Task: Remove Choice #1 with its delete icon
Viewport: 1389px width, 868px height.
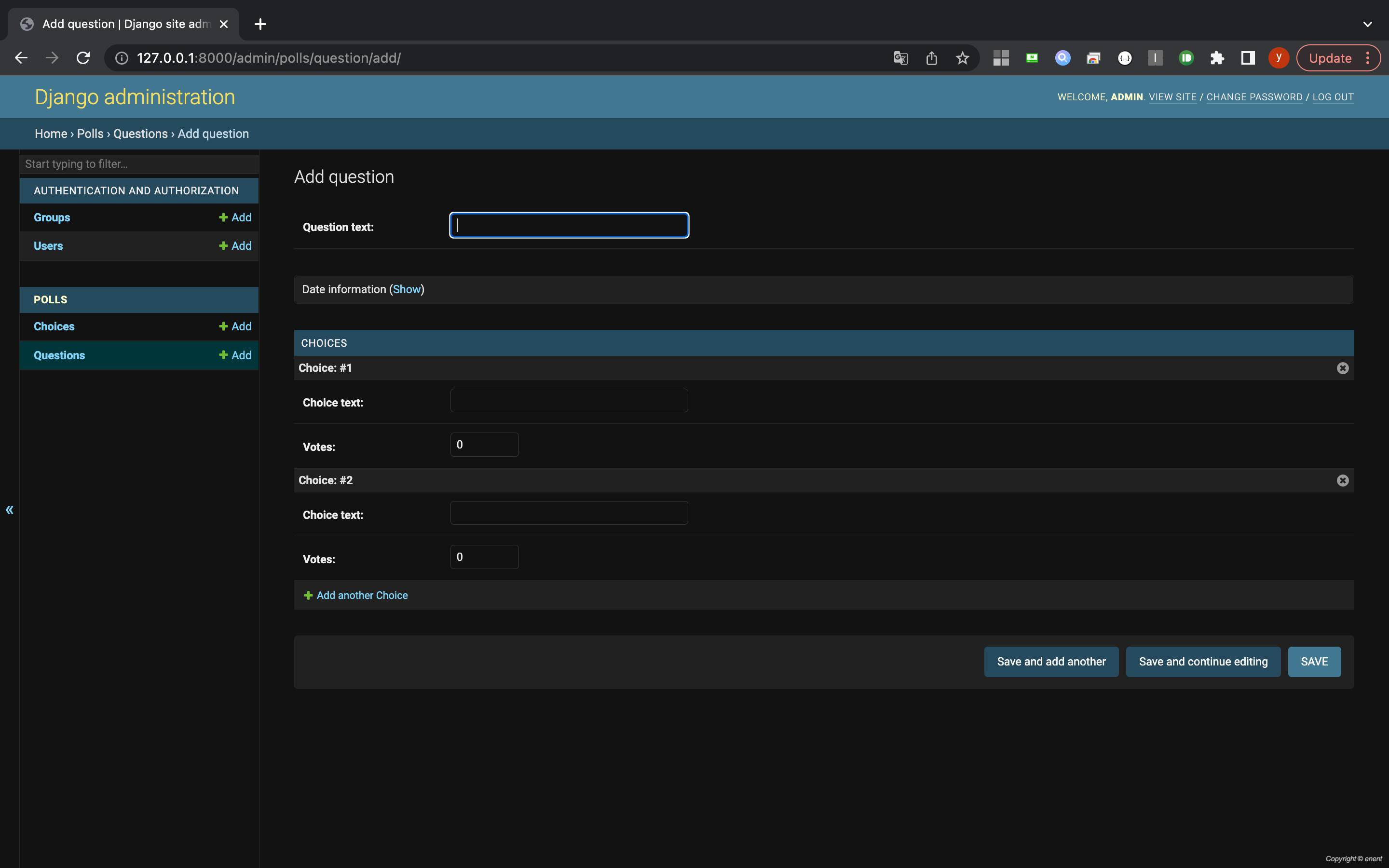Action: click(x=1342, y=368)
